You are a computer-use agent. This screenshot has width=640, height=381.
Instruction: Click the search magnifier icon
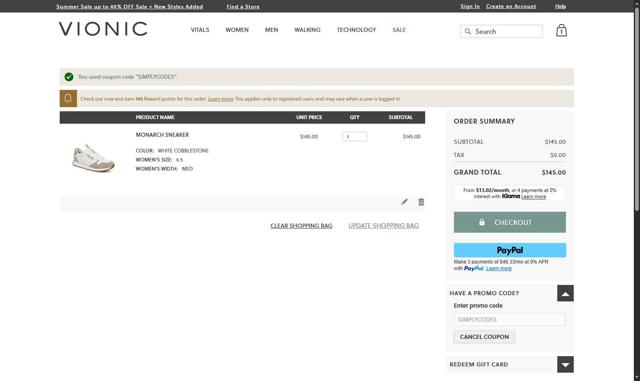coord(468,31)
